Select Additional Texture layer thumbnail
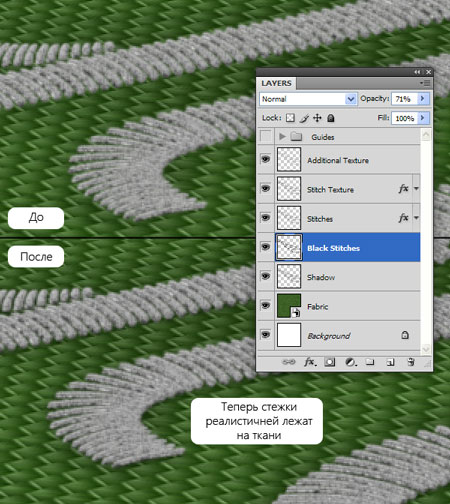Image resolution: width=450 pixels, height=504 pixels. coord(289,159)
